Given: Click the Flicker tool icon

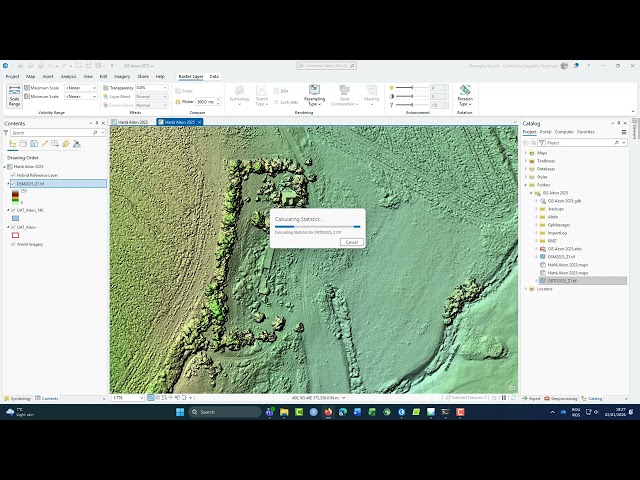Looking at the screenshot, I should 178,102.
